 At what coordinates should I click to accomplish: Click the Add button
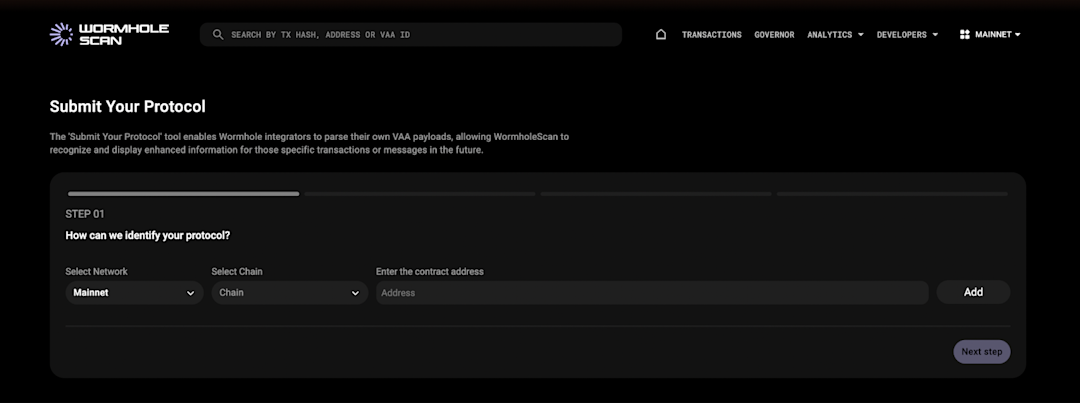[973, 292]
